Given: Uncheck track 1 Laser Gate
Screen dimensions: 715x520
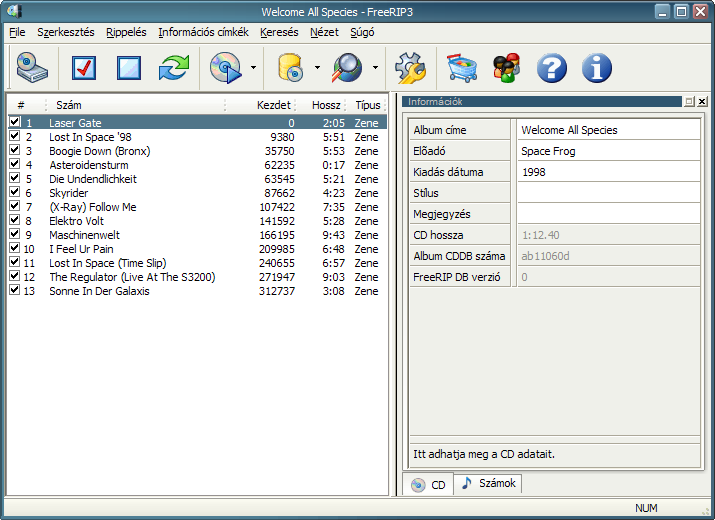Looking at the screenshot, I should [15, 122].
